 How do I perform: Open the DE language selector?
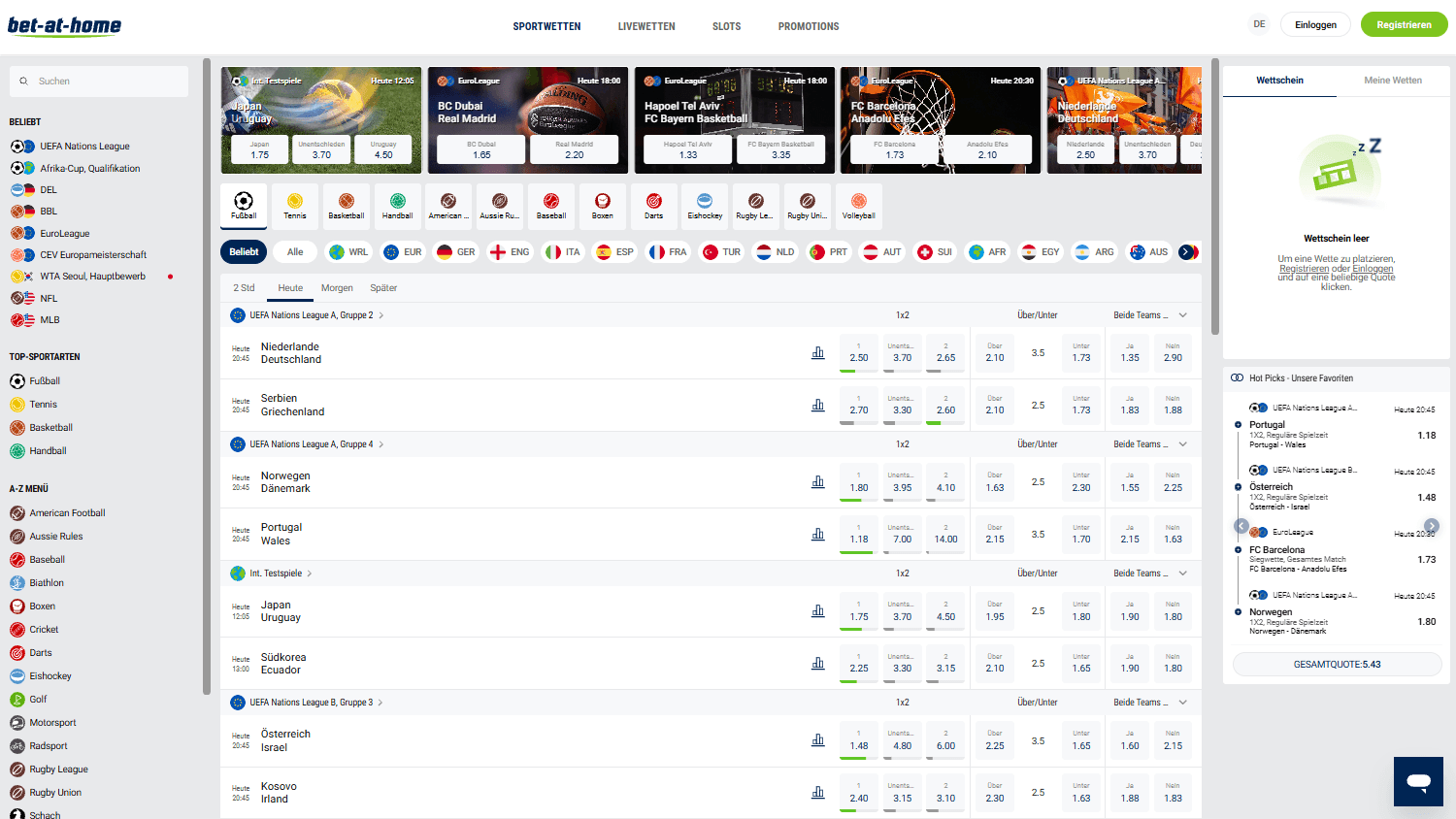point(1259,25)
